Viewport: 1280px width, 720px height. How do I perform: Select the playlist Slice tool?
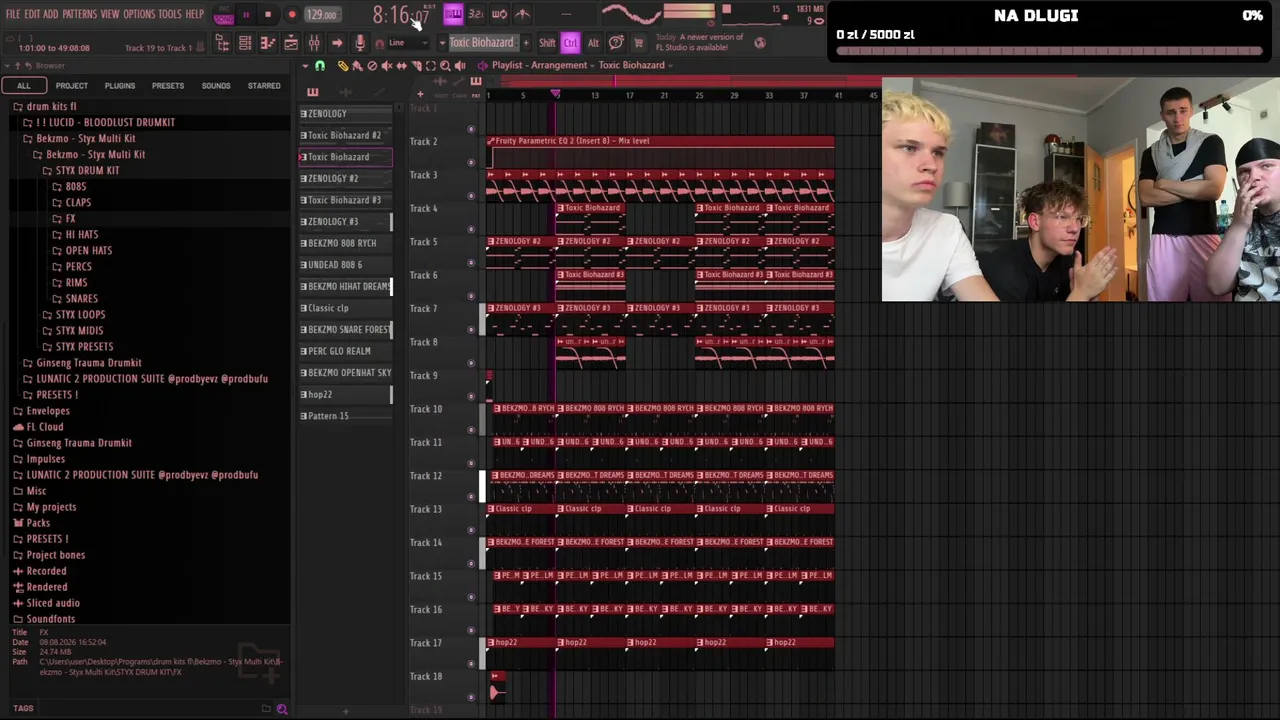coord(416,66)
